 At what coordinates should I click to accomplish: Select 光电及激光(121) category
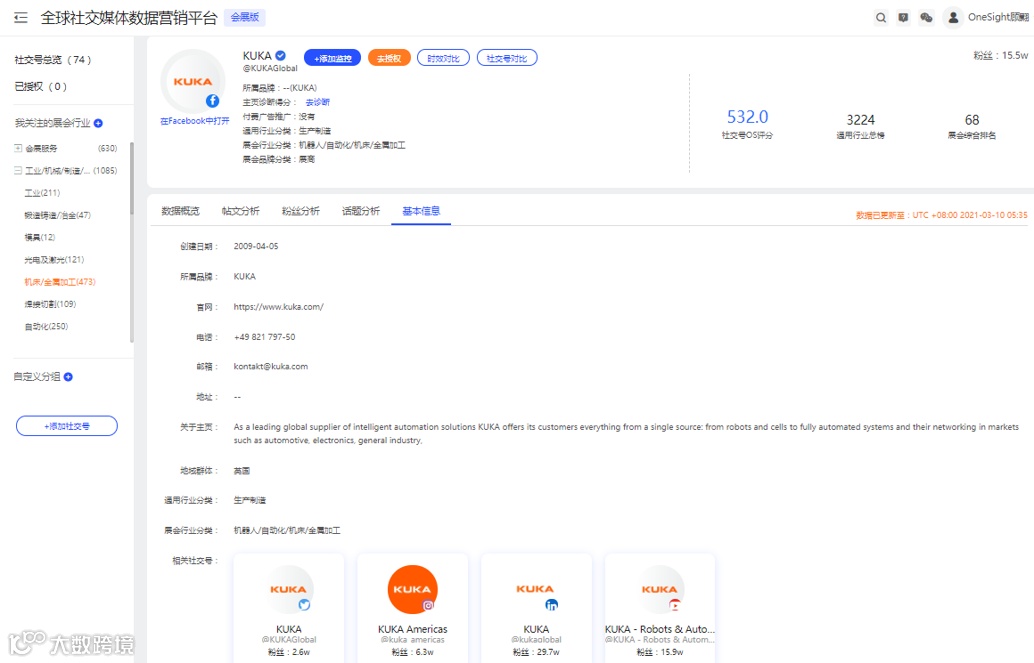pyautogui.click(x=54, y=259)
